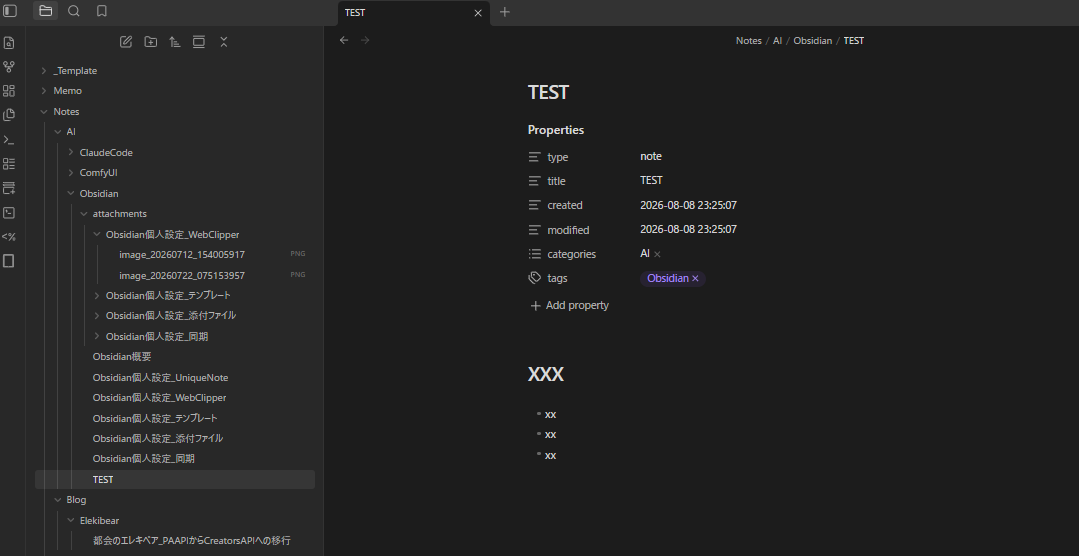Screen dimensions: 1079x556
Task: Create new canvas from ribbon icon
Action: tap(9, 91)
